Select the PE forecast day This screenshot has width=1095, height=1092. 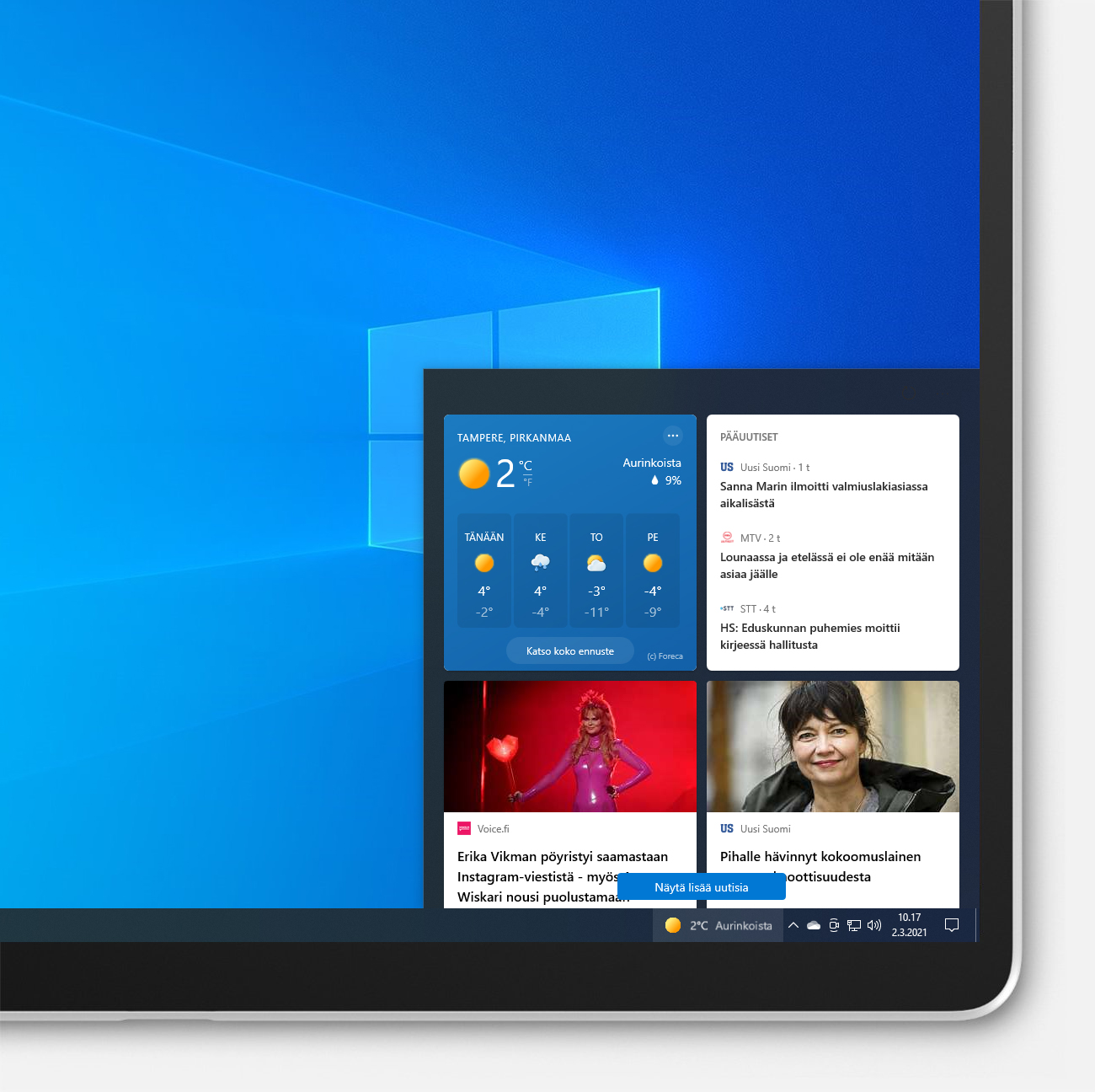pyautogui.click(x=652, y=571)
